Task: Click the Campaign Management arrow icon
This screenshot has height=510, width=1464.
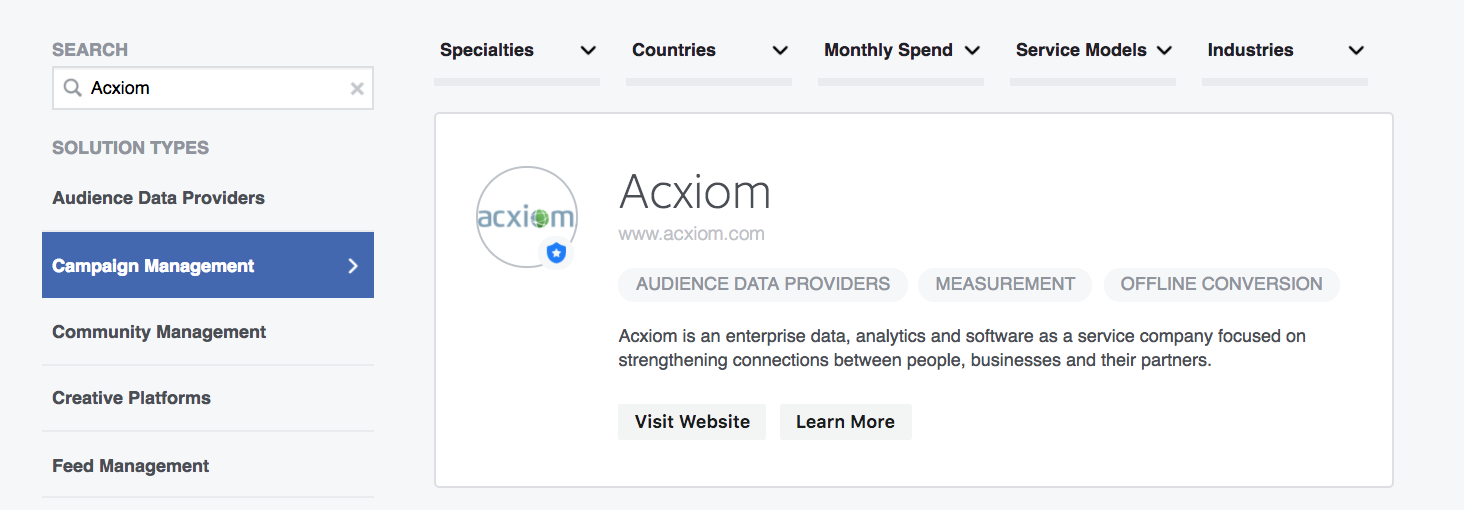Action: (352, 266)
